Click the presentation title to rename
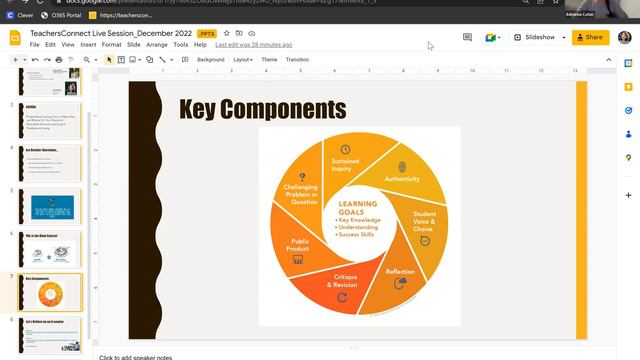This screenshot has width=640, height=360. [111, 33]
